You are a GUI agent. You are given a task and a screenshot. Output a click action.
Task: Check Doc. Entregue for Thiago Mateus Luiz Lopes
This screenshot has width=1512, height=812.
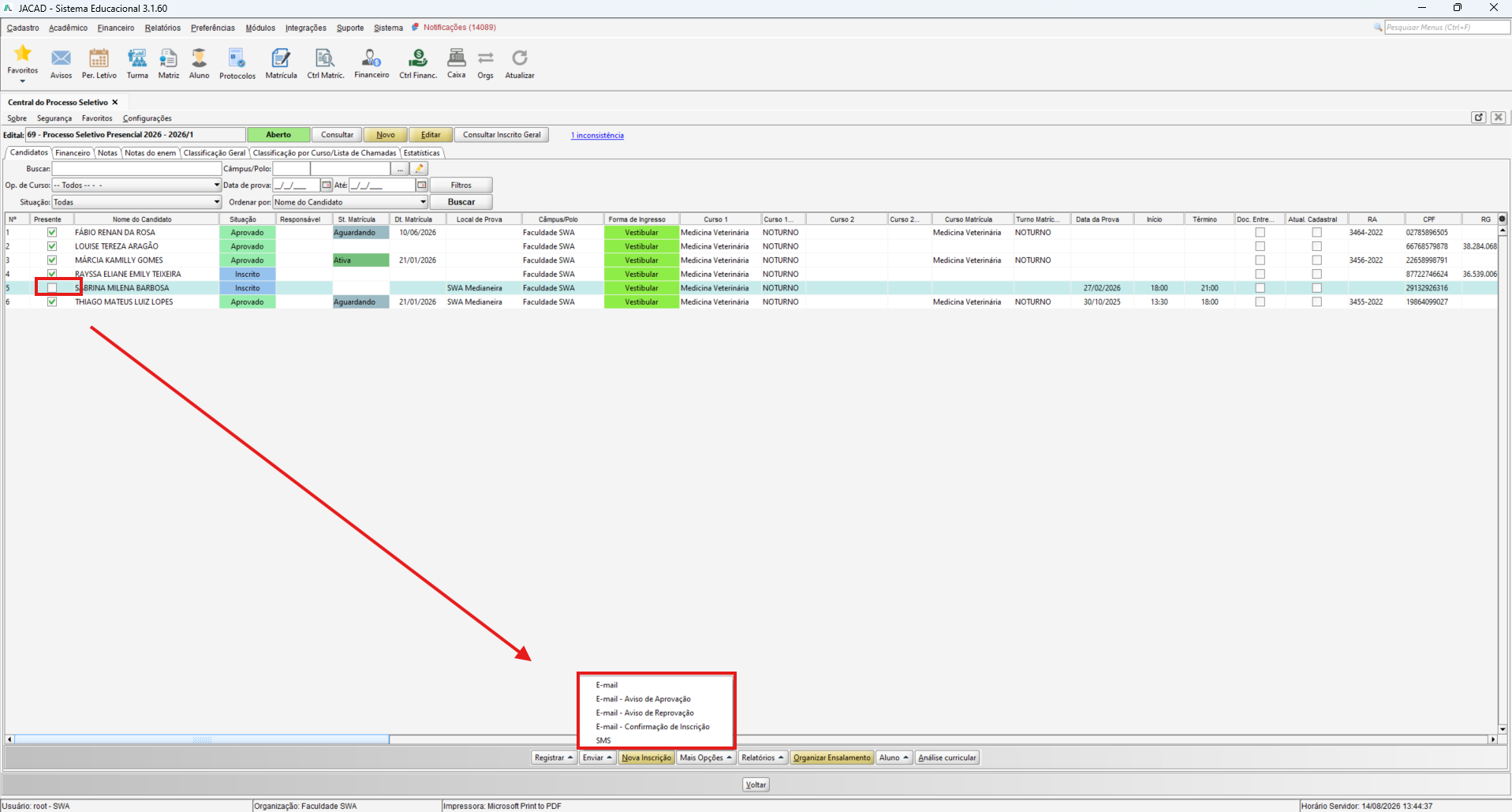1260,301
